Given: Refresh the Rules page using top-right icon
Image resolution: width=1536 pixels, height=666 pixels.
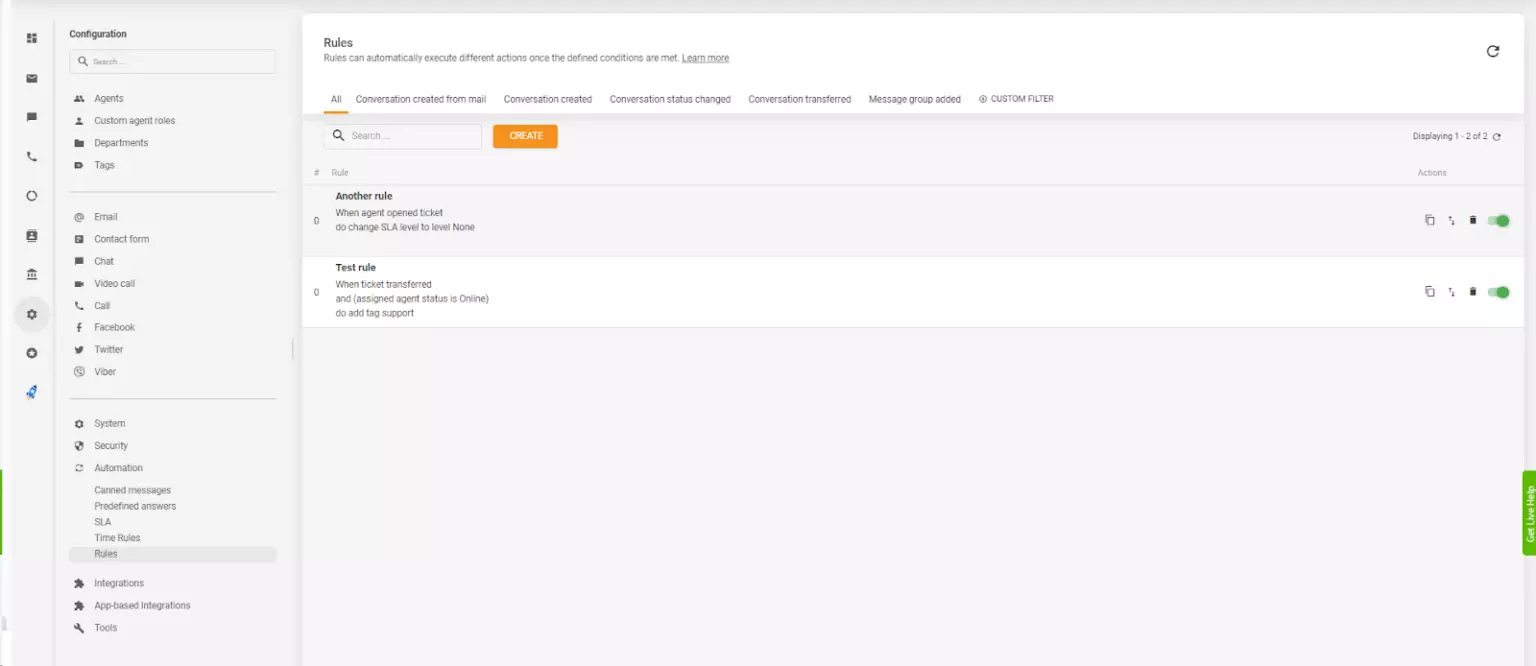Looking at the screenshot, I should 1492,51.
